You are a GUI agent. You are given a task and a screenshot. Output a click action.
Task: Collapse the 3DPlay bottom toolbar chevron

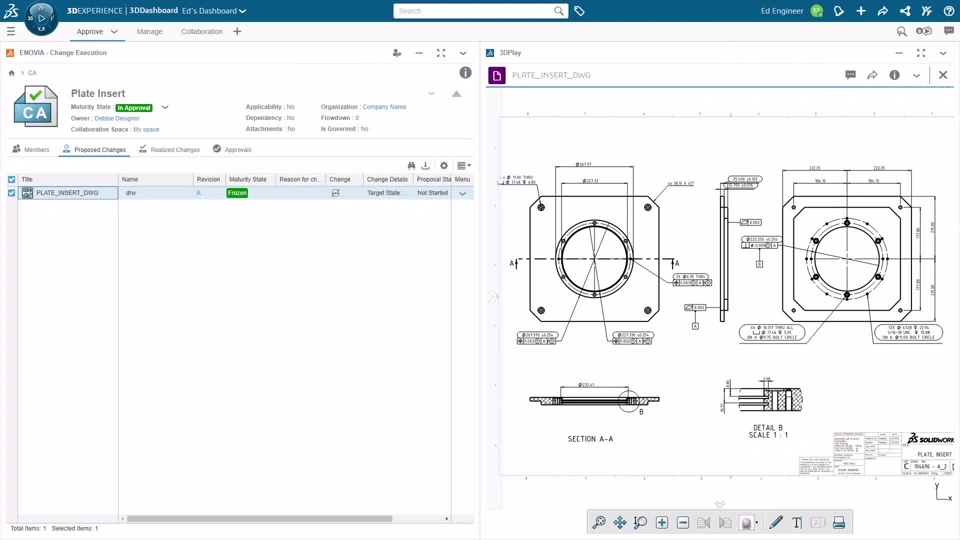tap(720, 504)
